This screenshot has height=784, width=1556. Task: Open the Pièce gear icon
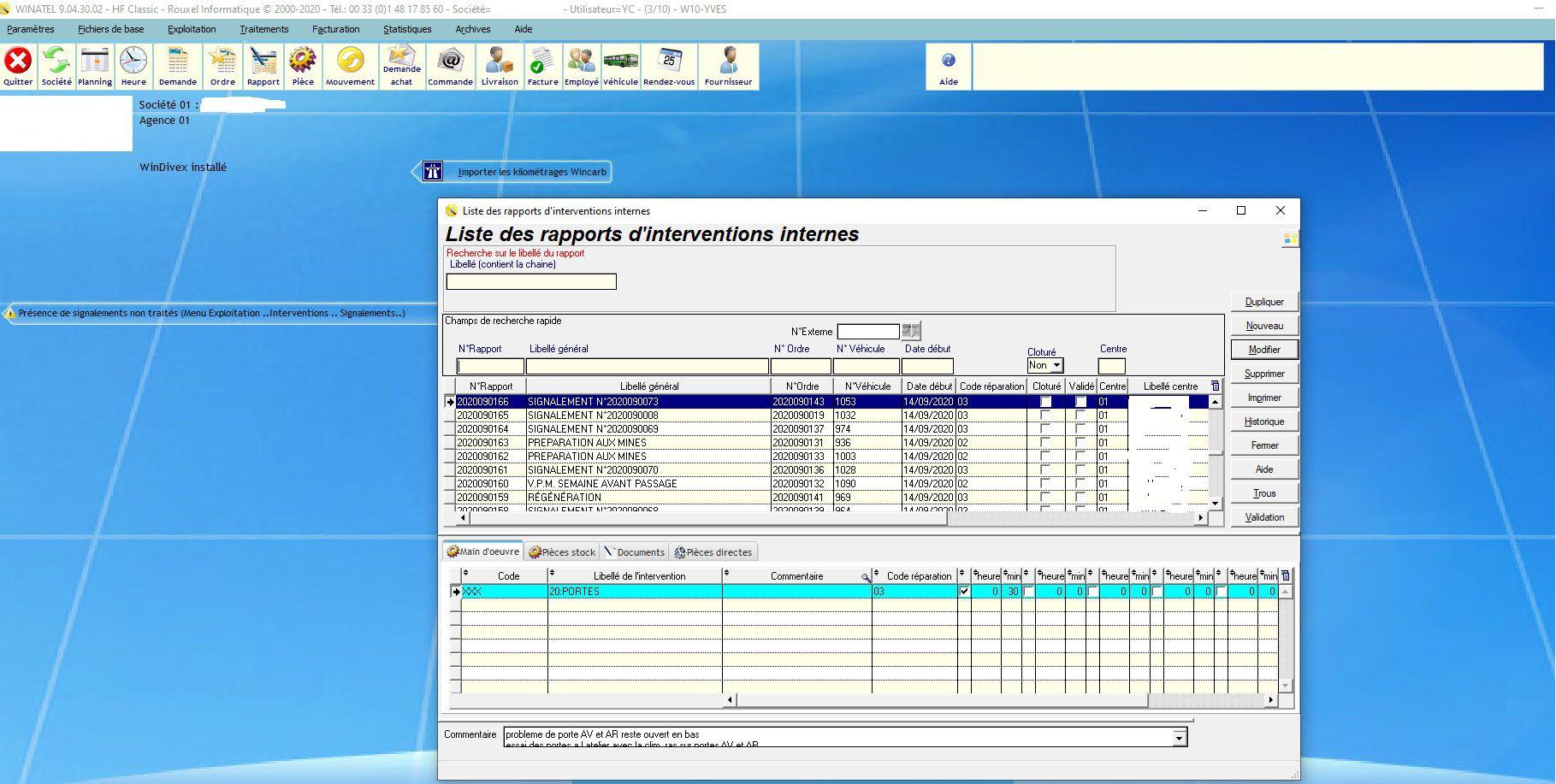click(303, 67)
